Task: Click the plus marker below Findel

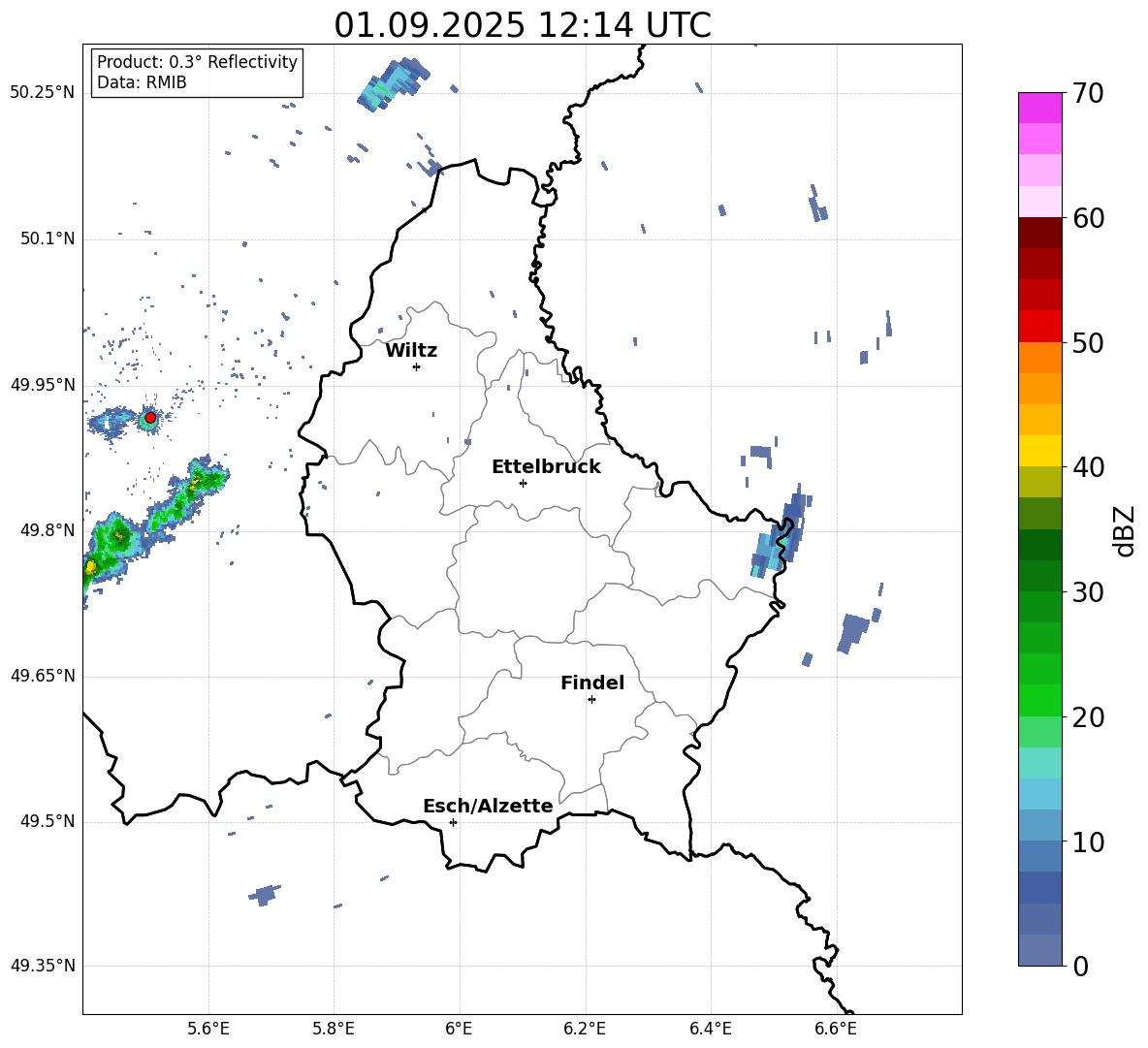Action: coord(591,700)
